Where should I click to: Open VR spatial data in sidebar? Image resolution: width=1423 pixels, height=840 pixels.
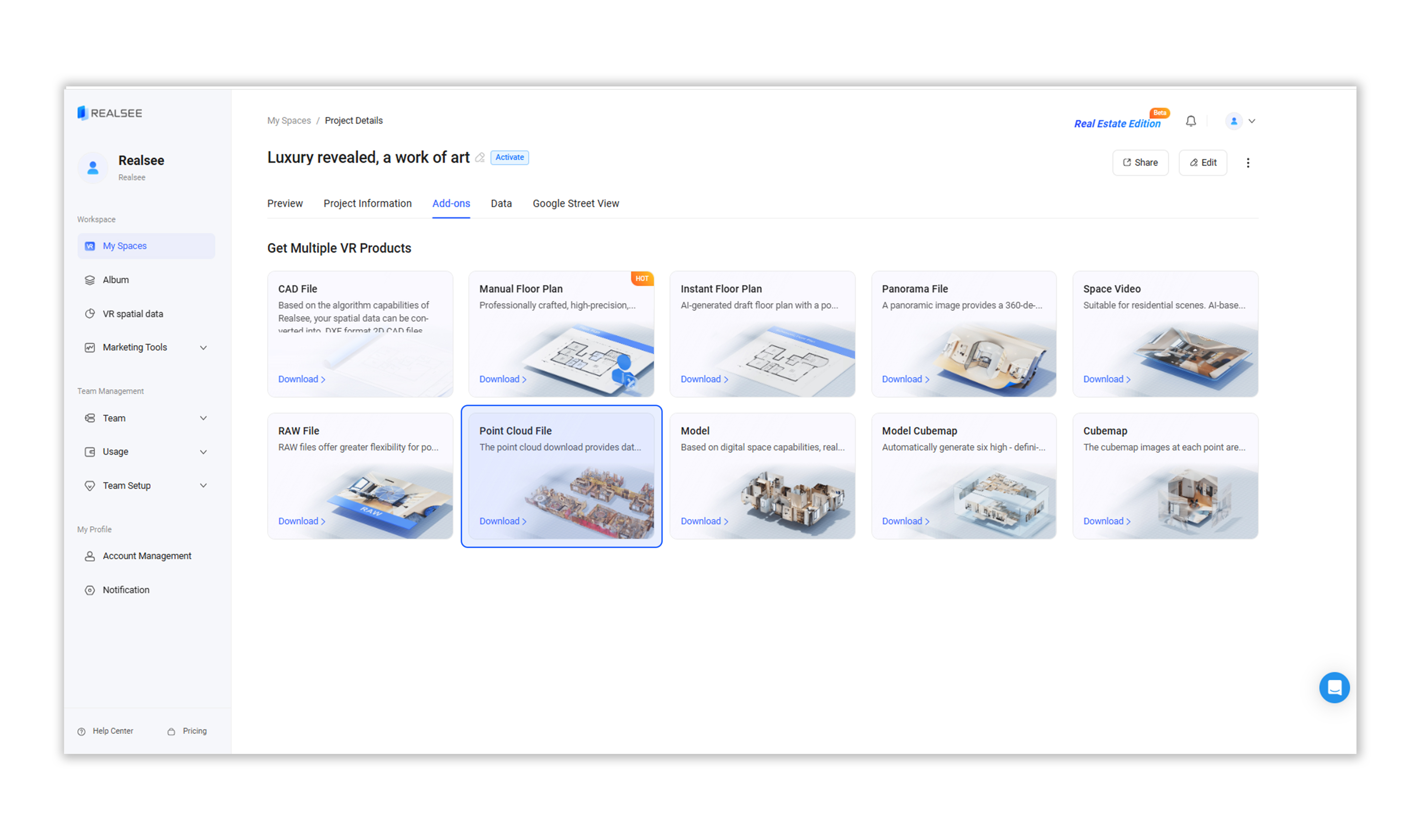[132, 314]
